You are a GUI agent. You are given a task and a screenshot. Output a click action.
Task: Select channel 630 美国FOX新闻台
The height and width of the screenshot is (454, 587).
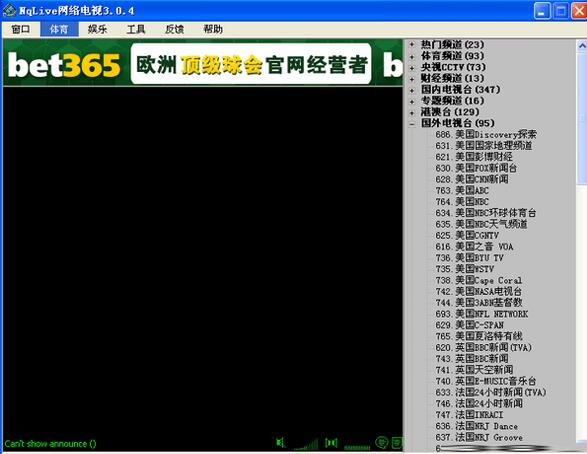(x=476, y=168)
